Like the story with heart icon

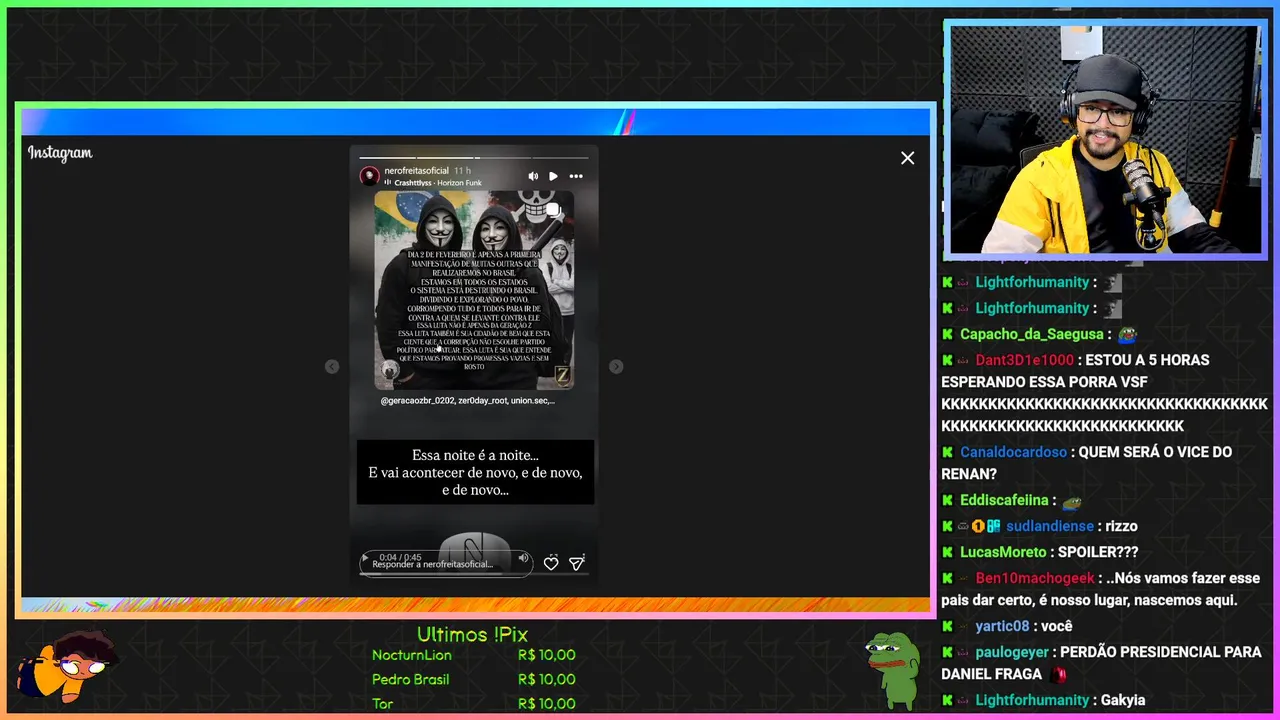point(551,564)
